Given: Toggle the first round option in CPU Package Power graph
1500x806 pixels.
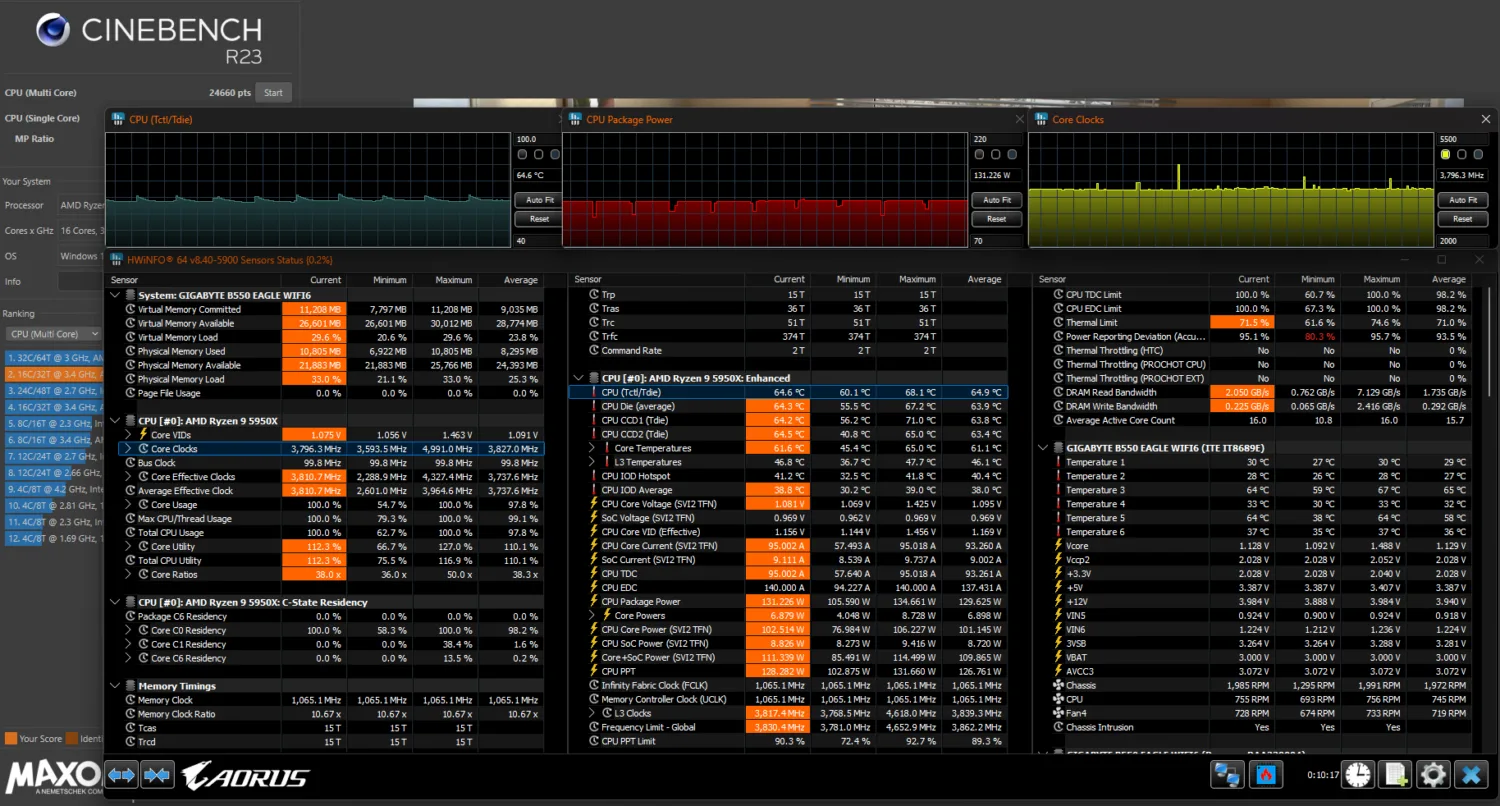Looking at the screenshot, I should click(x=980, y=155).
